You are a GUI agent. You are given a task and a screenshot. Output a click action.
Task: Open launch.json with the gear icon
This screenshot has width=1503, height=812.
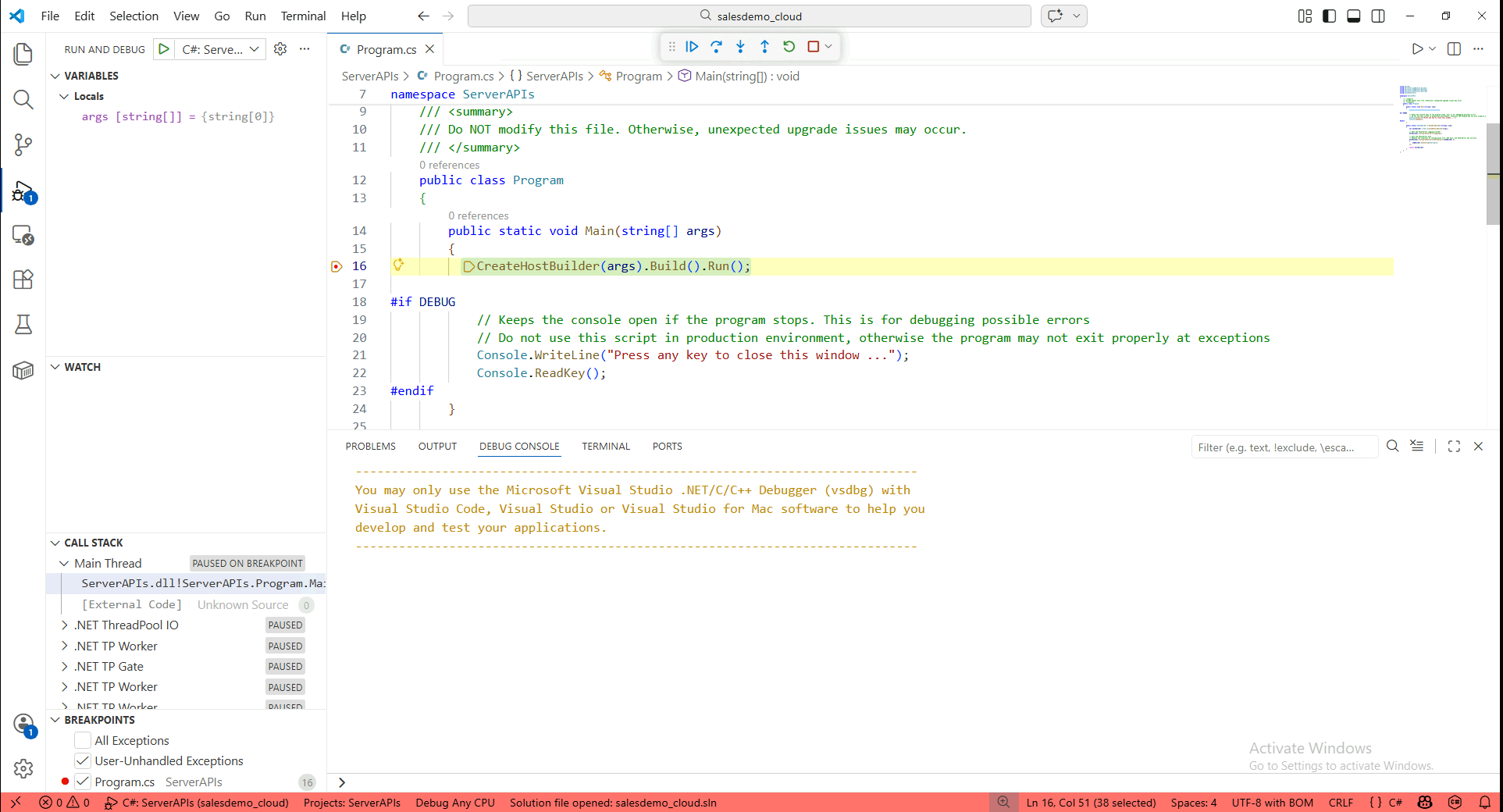(280, 49)
